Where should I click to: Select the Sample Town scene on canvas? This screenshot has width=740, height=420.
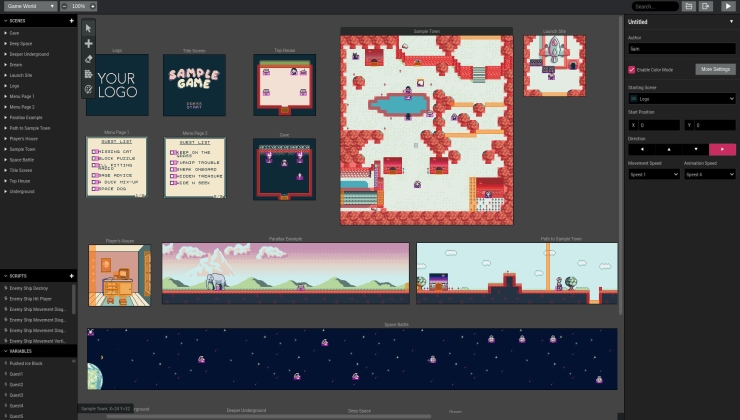(427, 130)
